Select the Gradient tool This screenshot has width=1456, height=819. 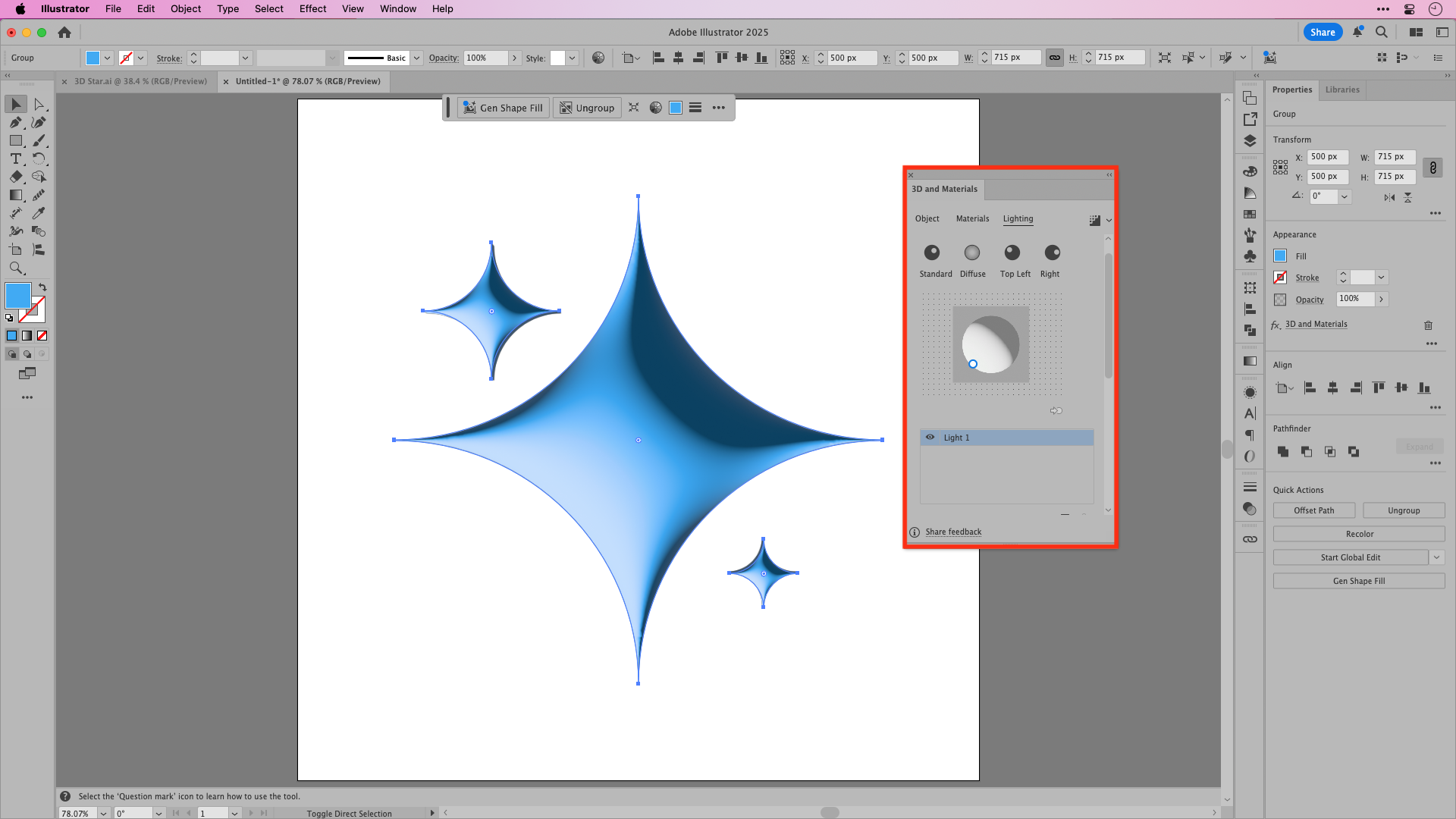coord(16,195)
